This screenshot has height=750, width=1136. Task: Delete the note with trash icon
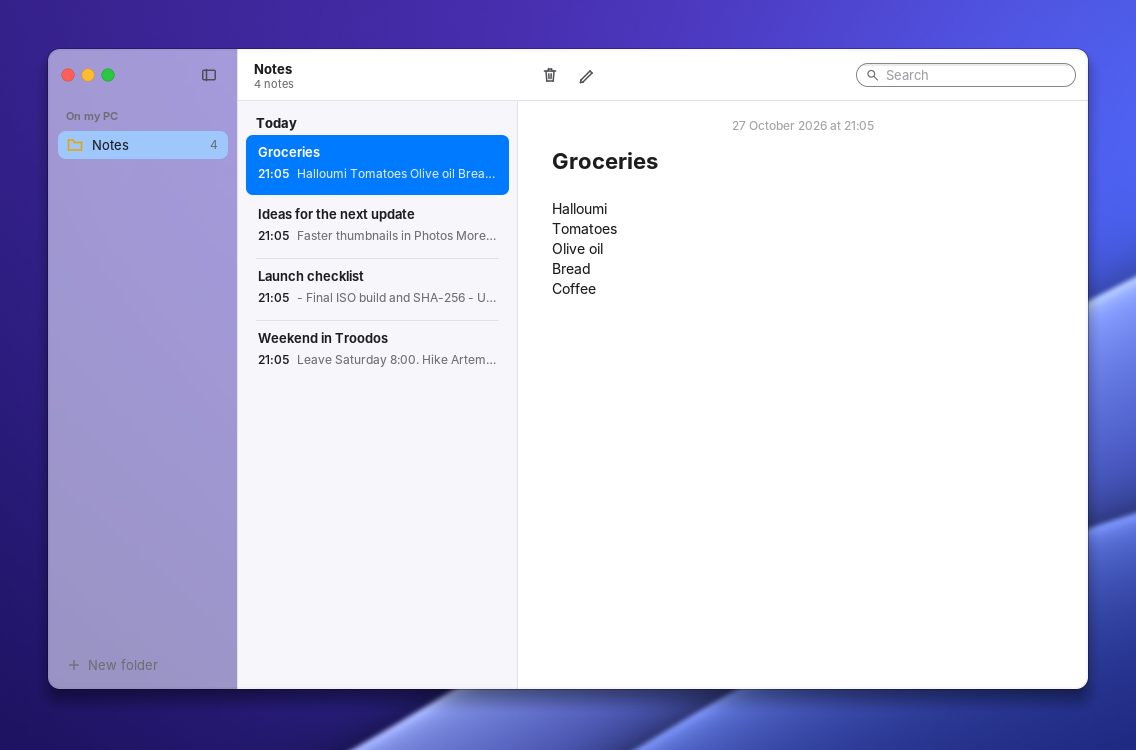coord(550,75)
